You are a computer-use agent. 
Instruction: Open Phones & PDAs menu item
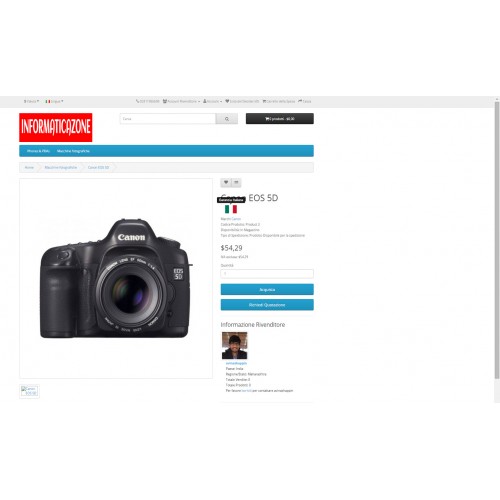tap(38, 151)
